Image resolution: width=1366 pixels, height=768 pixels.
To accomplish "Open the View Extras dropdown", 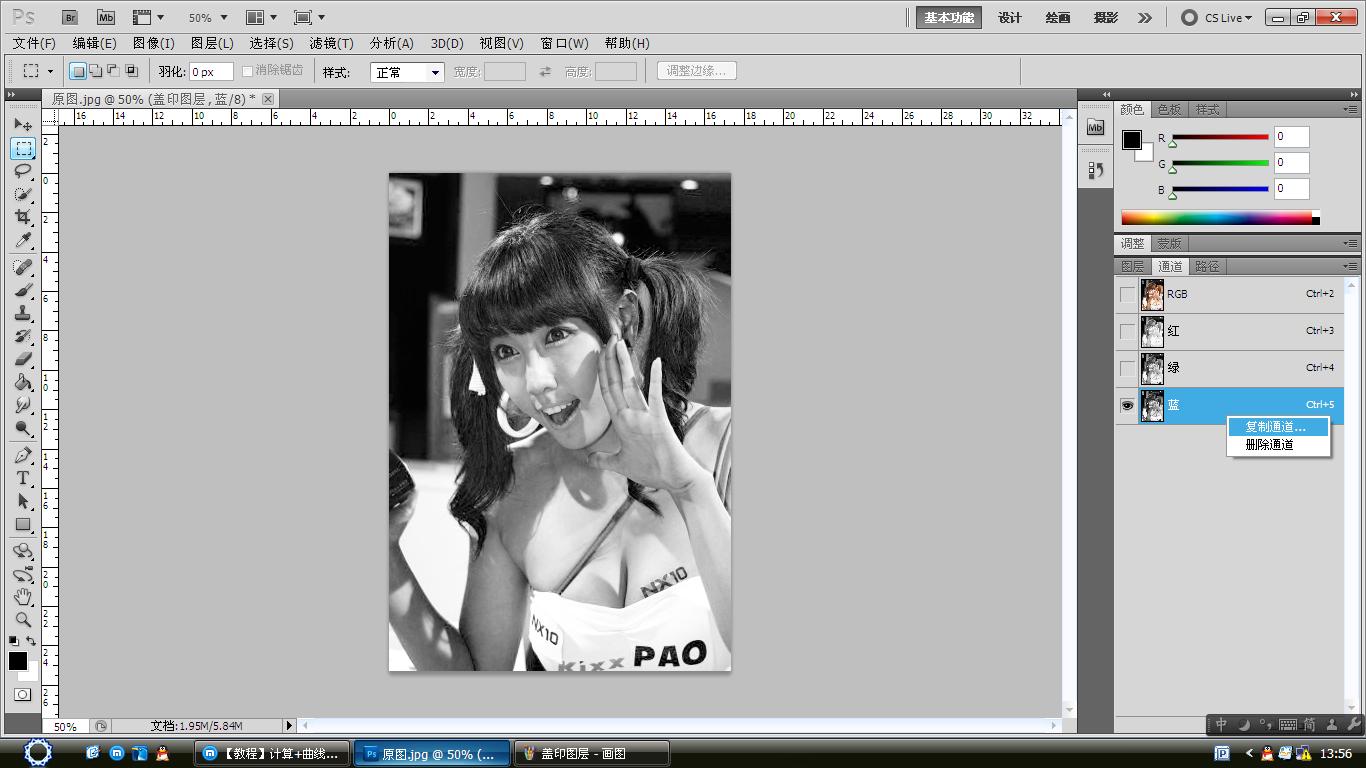I will click(x=148, y=17).
